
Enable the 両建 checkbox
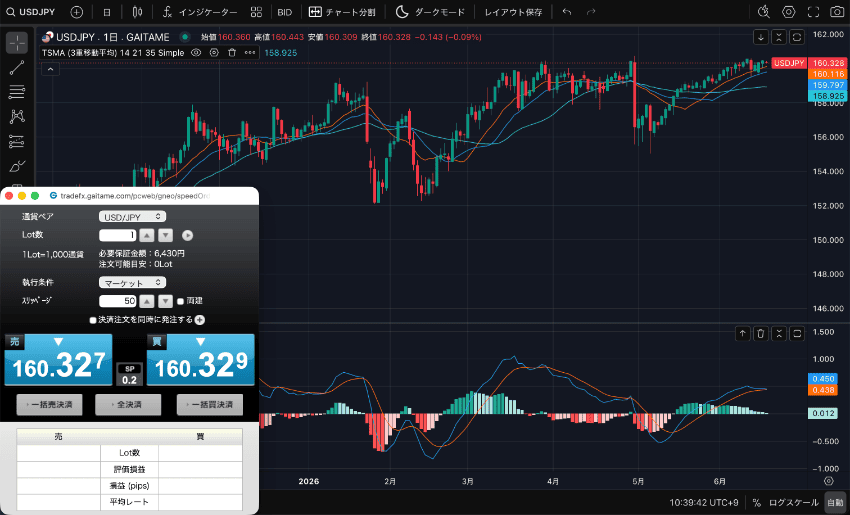coord(181,301)
